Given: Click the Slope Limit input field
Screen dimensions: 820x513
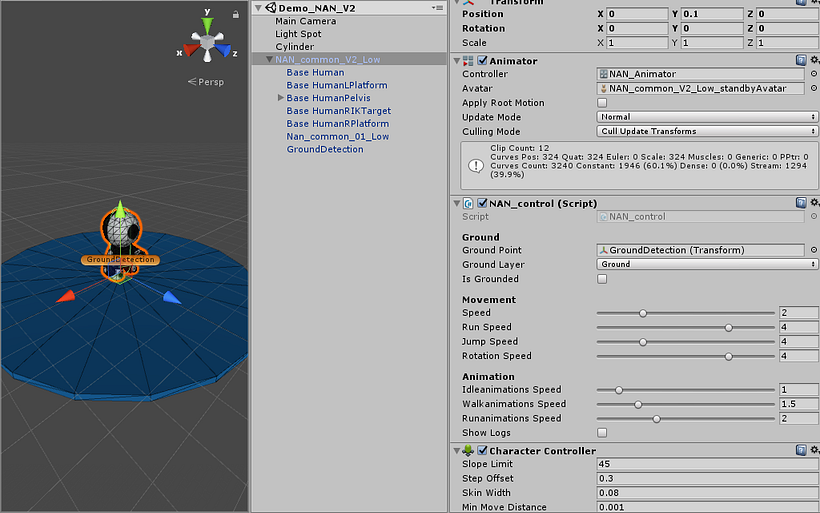Looking at the screenshot, I should click(708, 464).
